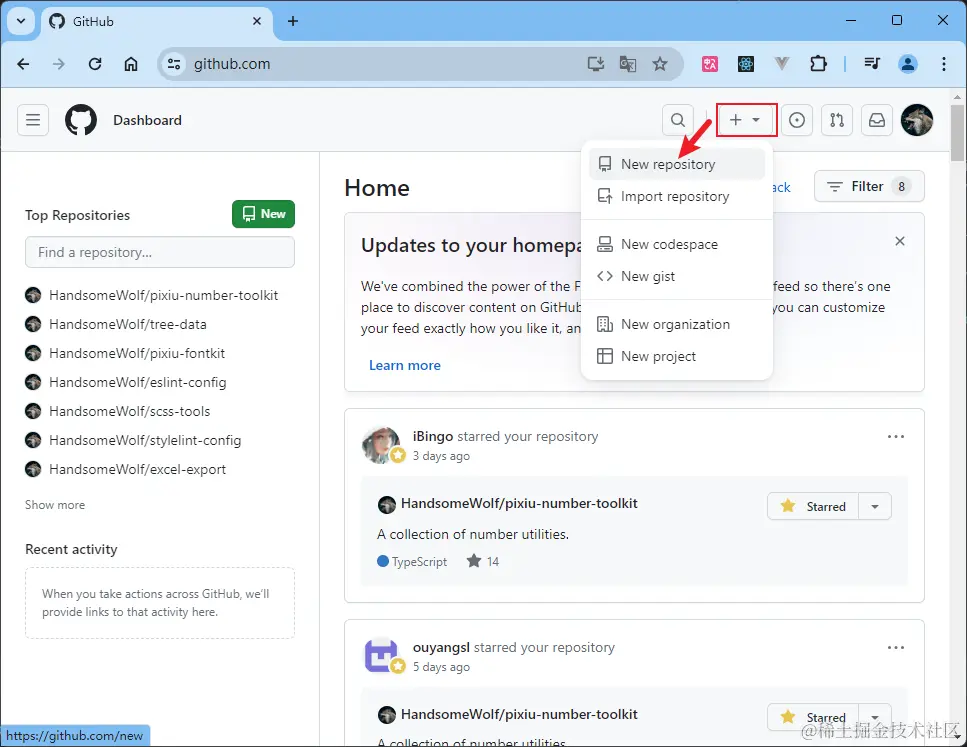Viewport: 967px width, 747px height.
Task: Open more options for iBingo feed item
Action: [895, 437]
